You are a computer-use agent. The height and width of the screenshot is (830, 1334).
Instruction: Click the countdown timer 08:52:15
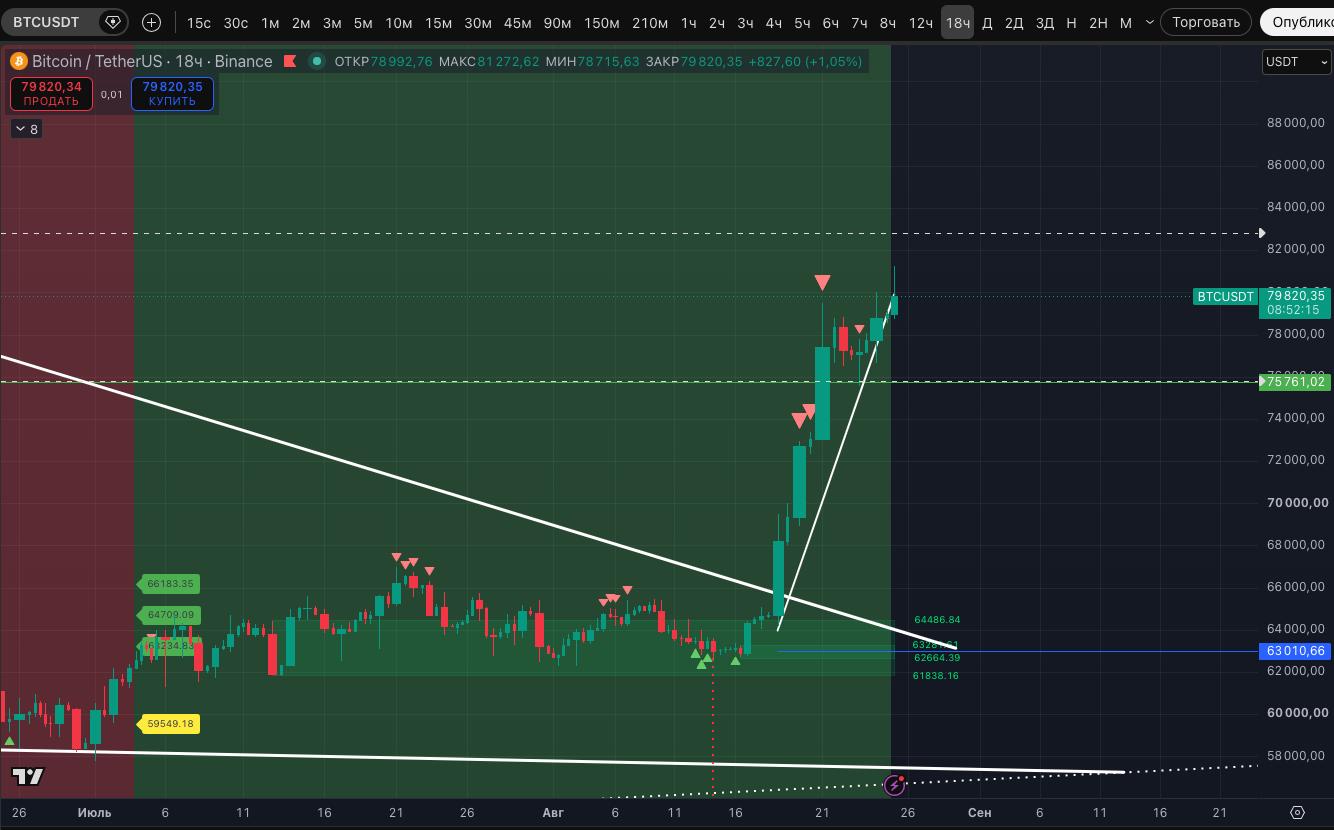(1293, 310)
